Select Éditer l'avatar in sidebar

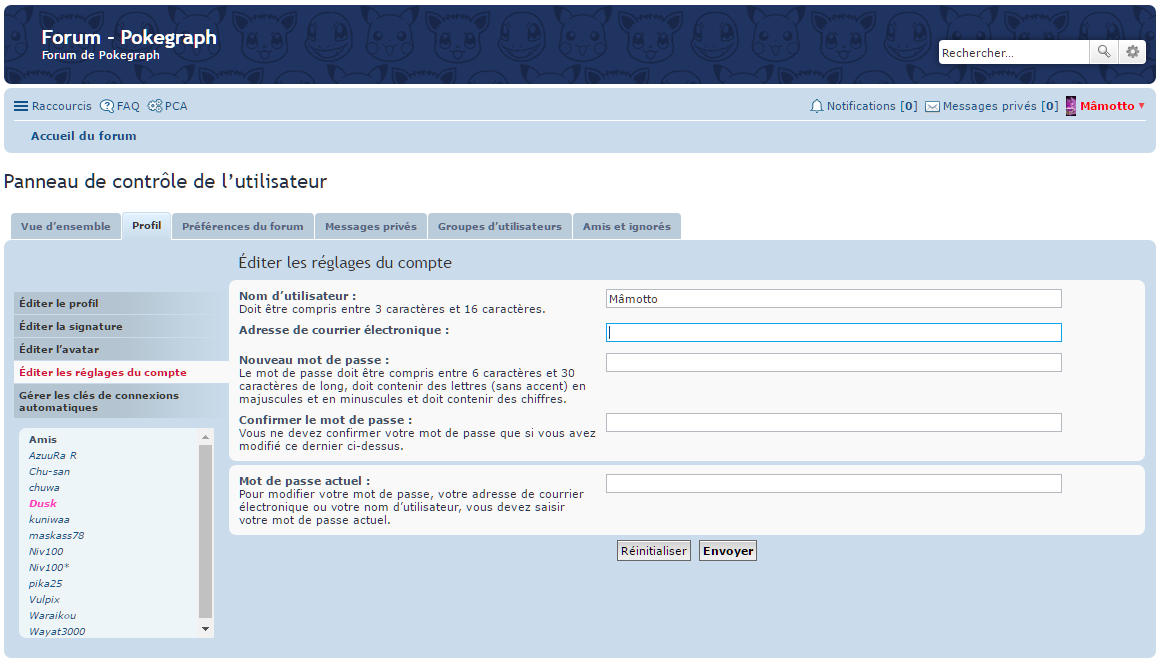59,349
